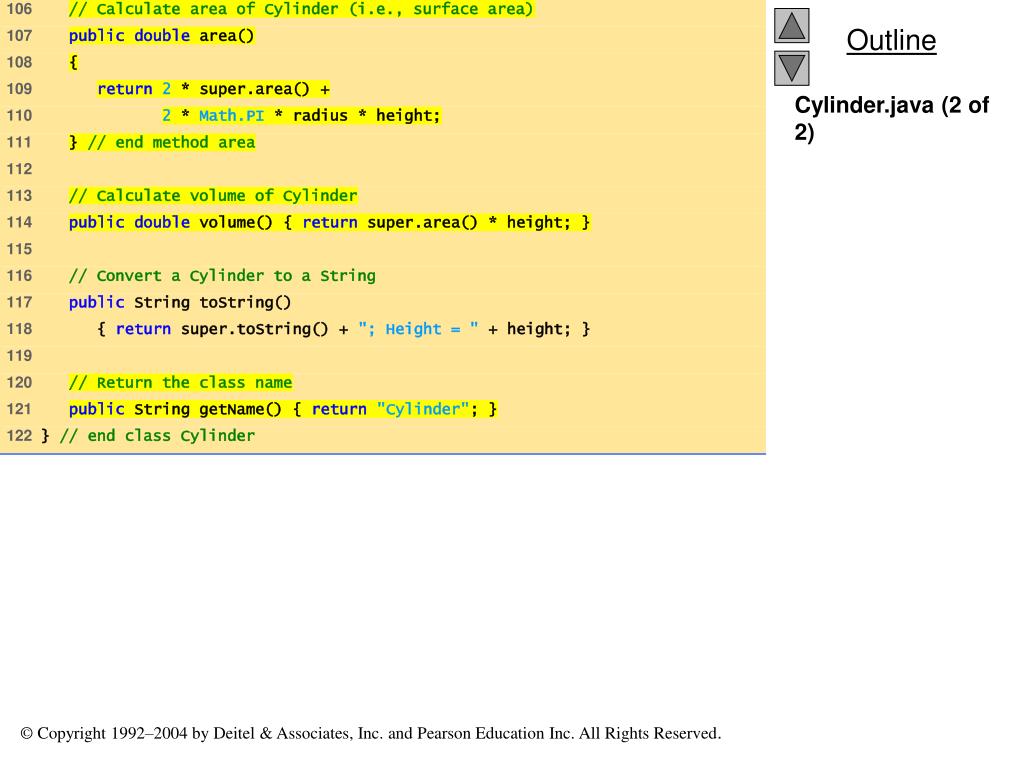1024x768 pixels.
Task: Click the 'Math.PI * radius * height' line
Action: (301, 116)
